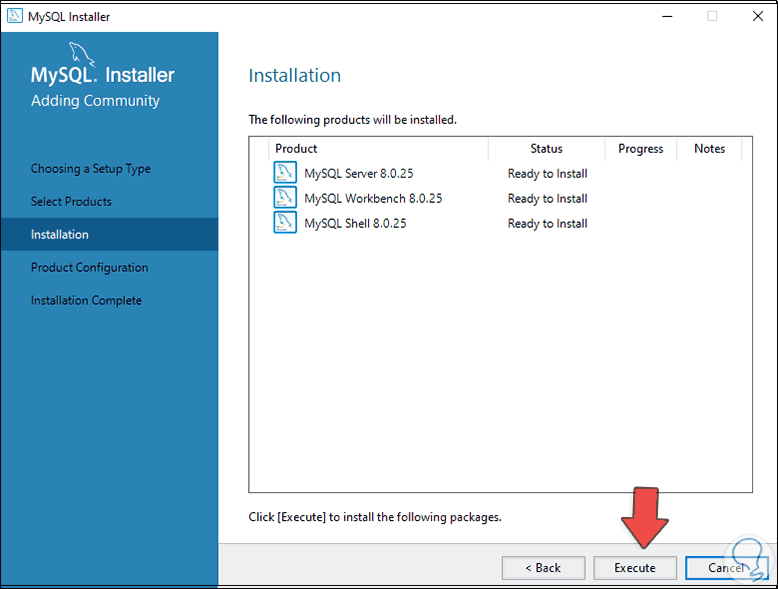Minimize the MySQL Installer window
778x589 pixels.
point(667,16)
